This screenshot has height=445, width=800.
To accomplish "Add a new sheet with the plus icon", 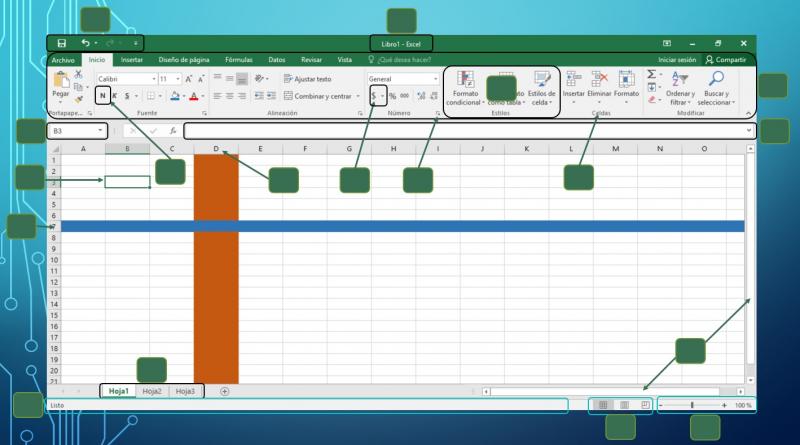I will click(224, 391).
